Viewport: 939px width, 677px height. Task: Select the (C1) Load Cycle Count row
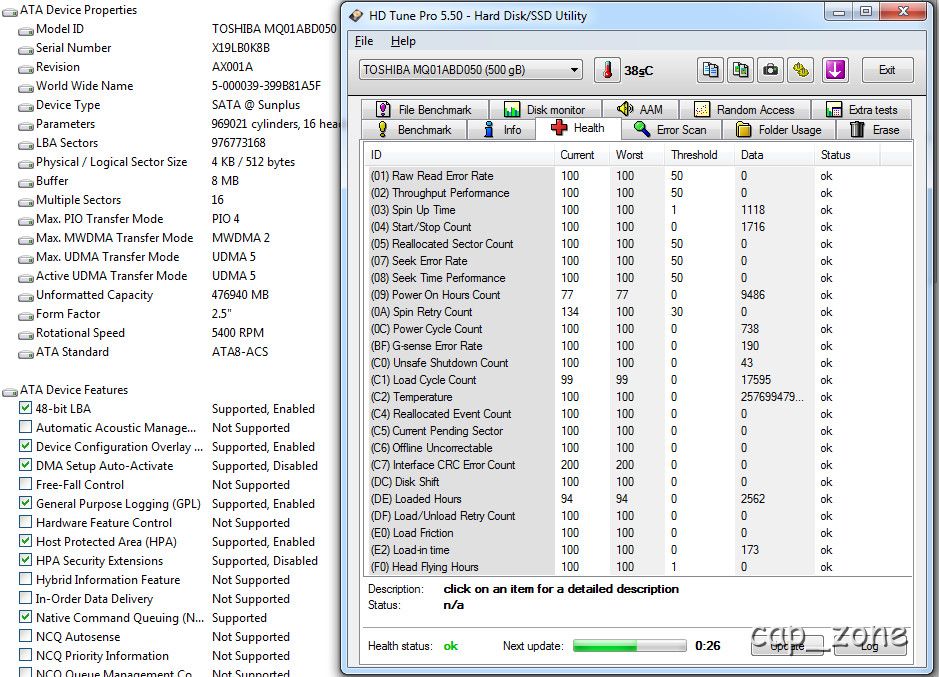(x=638, y=380)
